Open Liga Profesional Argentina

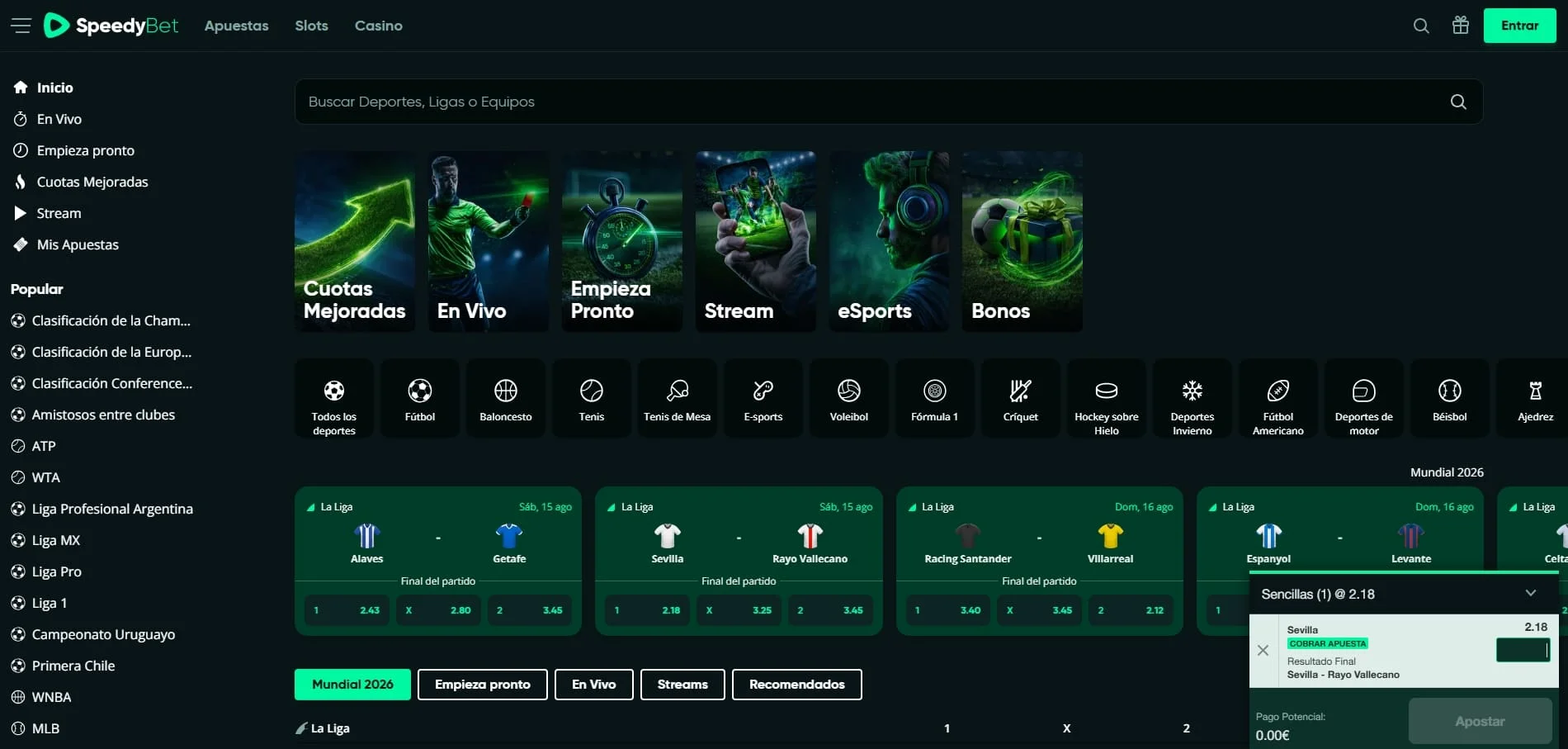coord(102,509)
